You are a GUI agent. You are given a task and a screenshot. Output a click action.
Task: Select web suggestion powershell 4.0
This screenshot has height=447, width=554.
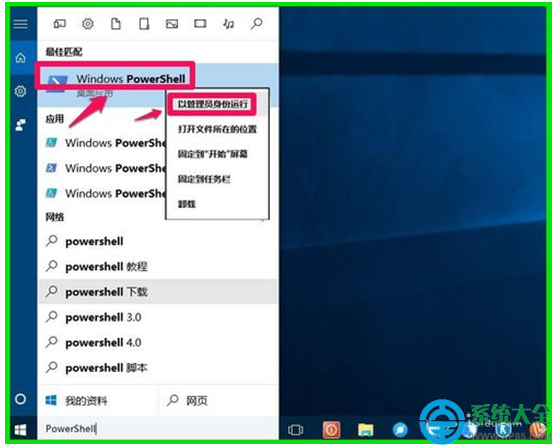(x=158, y=343)
